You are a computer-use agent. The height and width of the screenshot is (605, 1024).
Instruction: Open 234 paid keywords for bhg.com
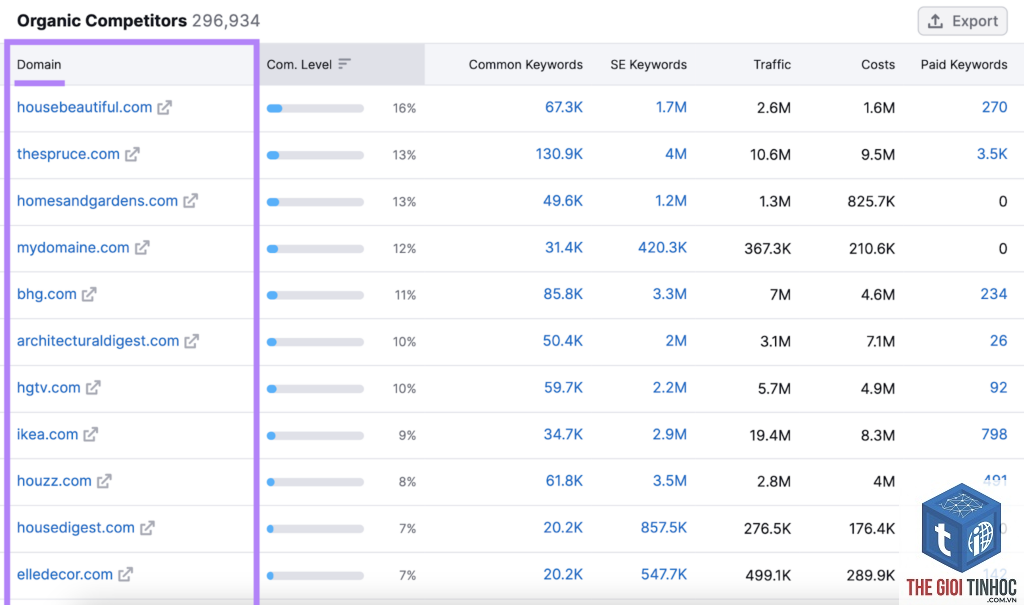coord(994,294)
